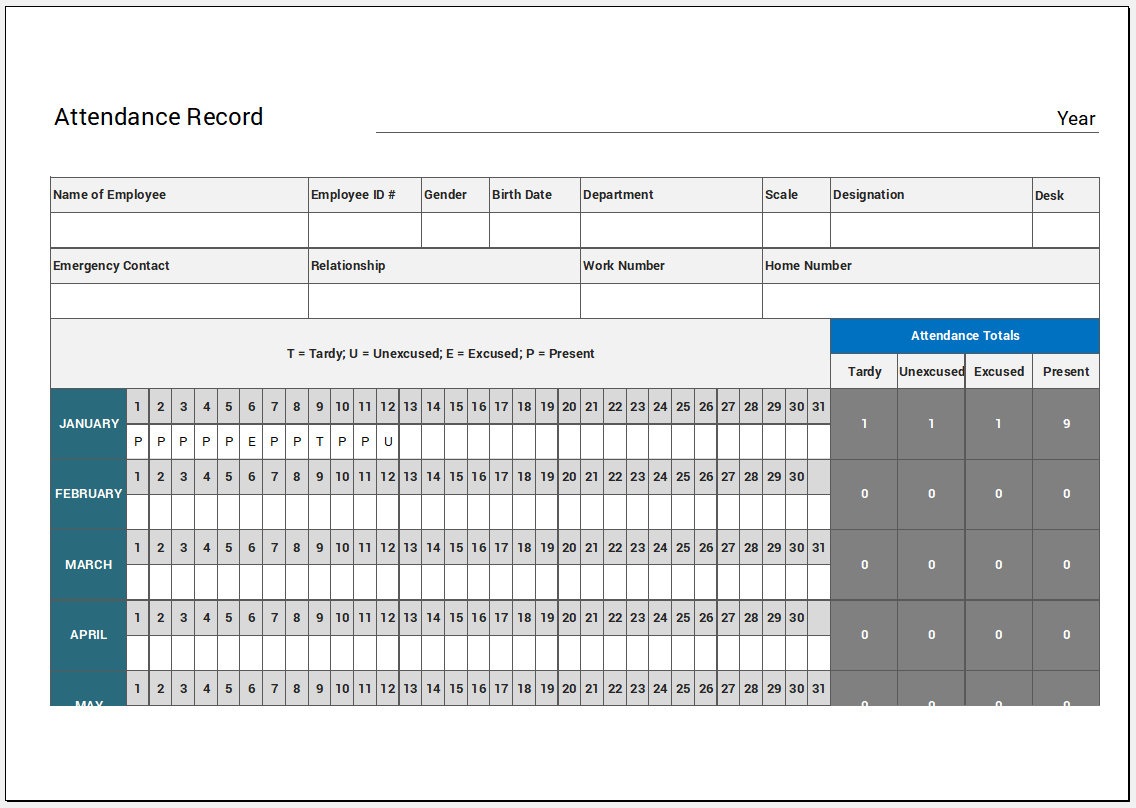The height and width of the screenshot is (808, 1136).
Task: Click the Excused column header
Action: click(999, 371)
